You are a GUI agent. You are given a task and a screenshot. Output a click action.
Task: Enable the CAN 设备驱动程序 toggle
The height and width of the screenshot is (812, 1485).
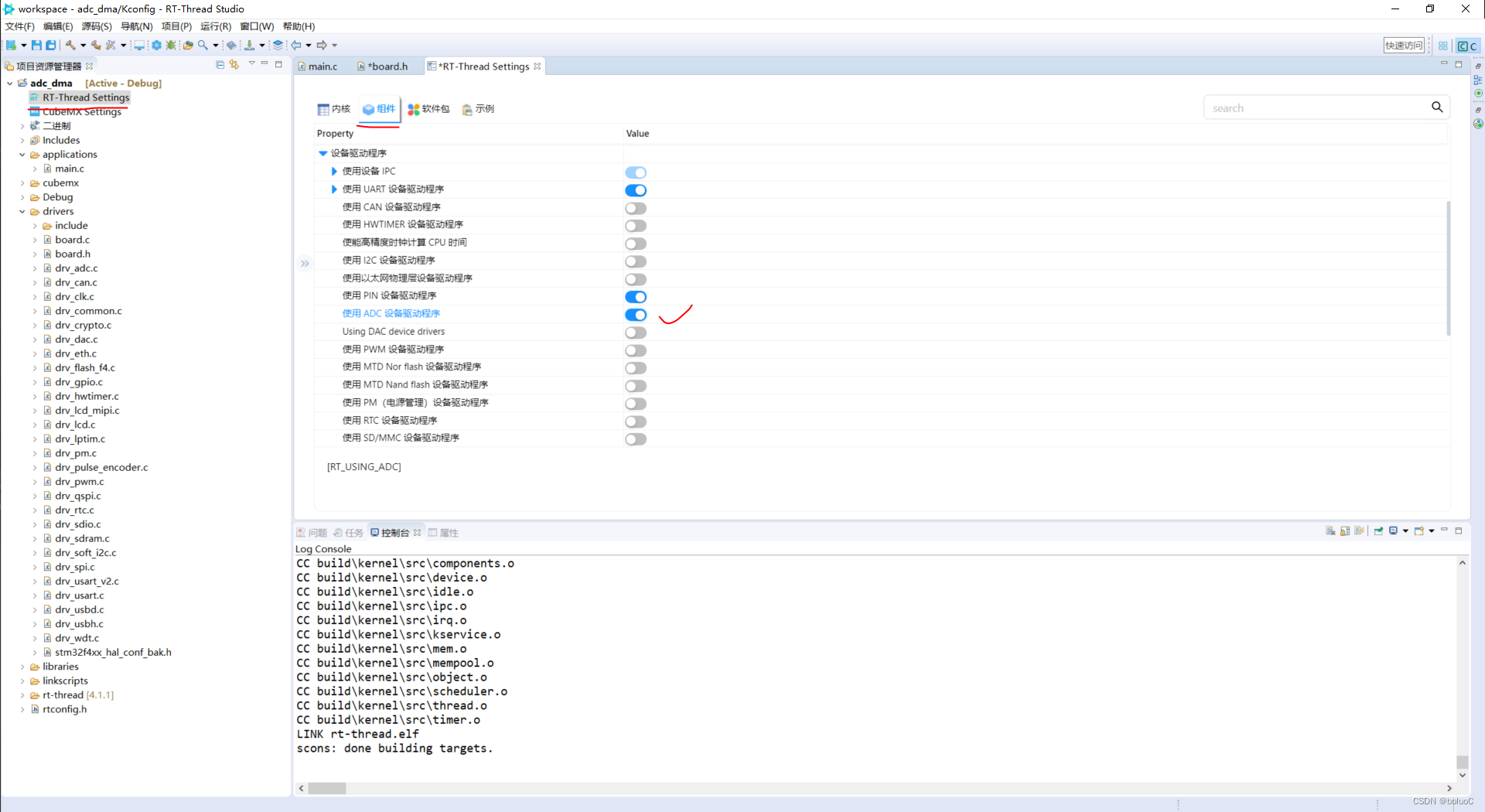(635, 208)
